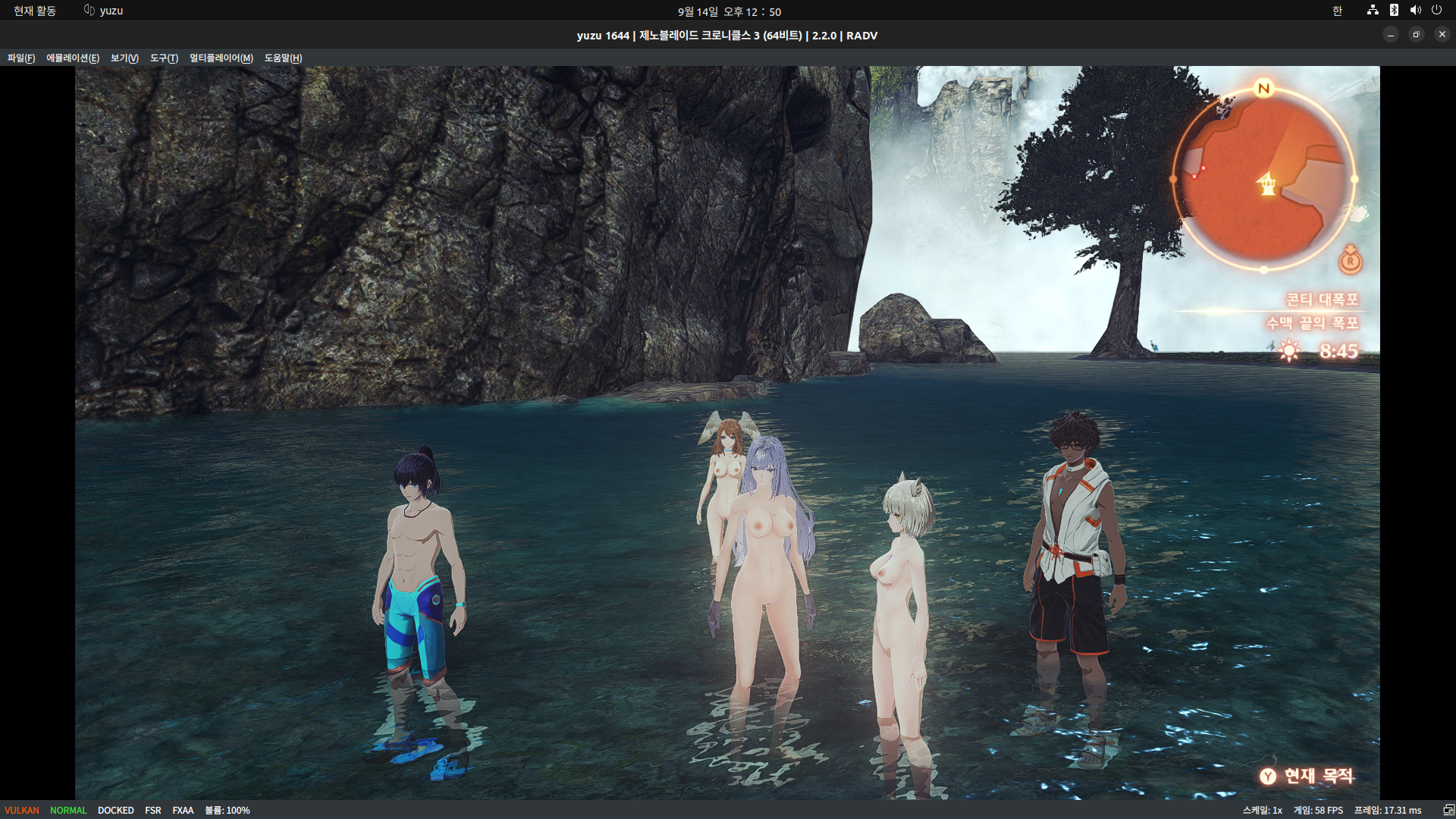1456x819 pixels.
Task: Click the circular minimap
Action: (1263, 179)
